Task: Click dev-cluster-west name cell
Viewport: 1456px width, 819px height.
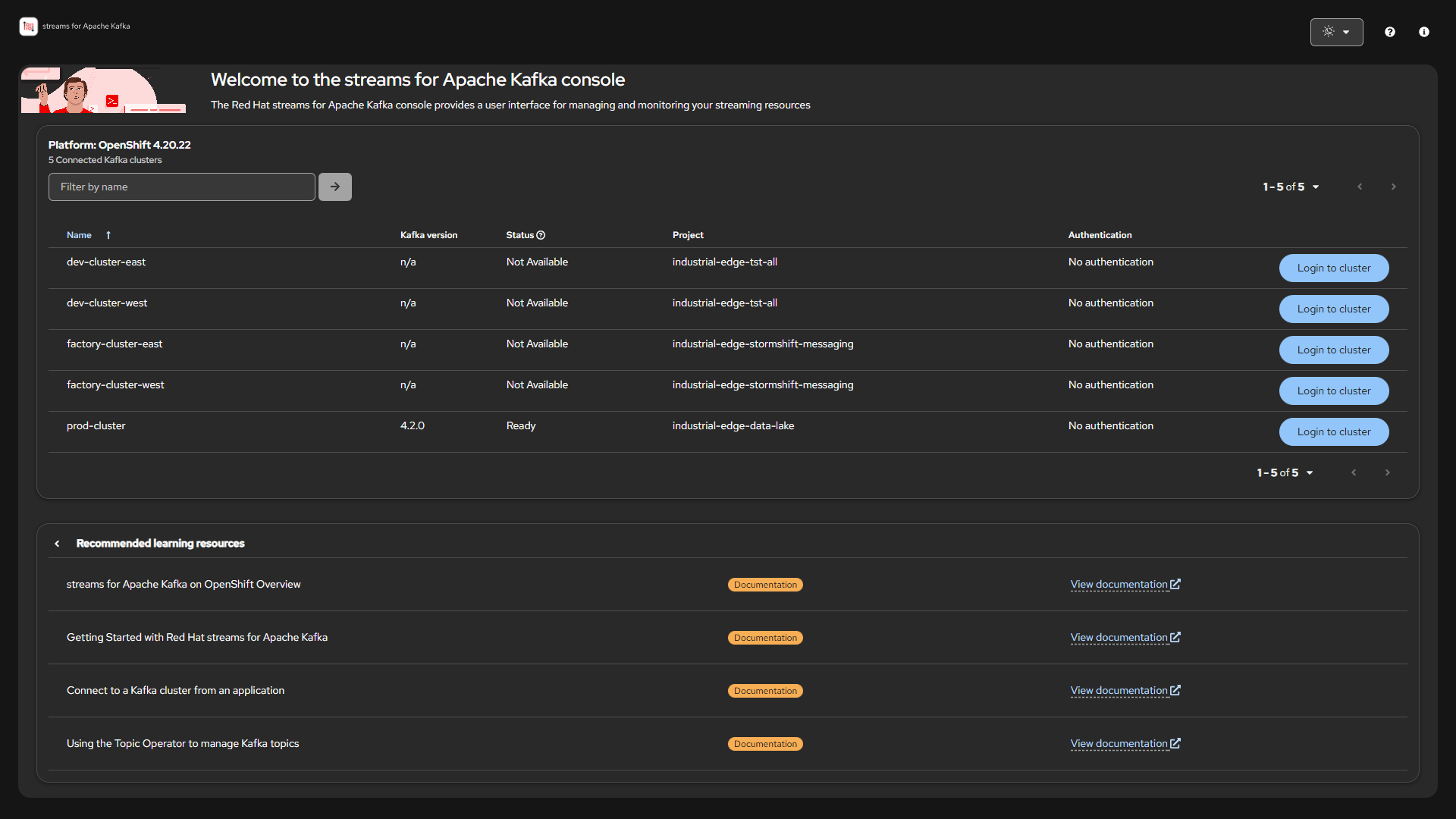Action: pos(107,303)
